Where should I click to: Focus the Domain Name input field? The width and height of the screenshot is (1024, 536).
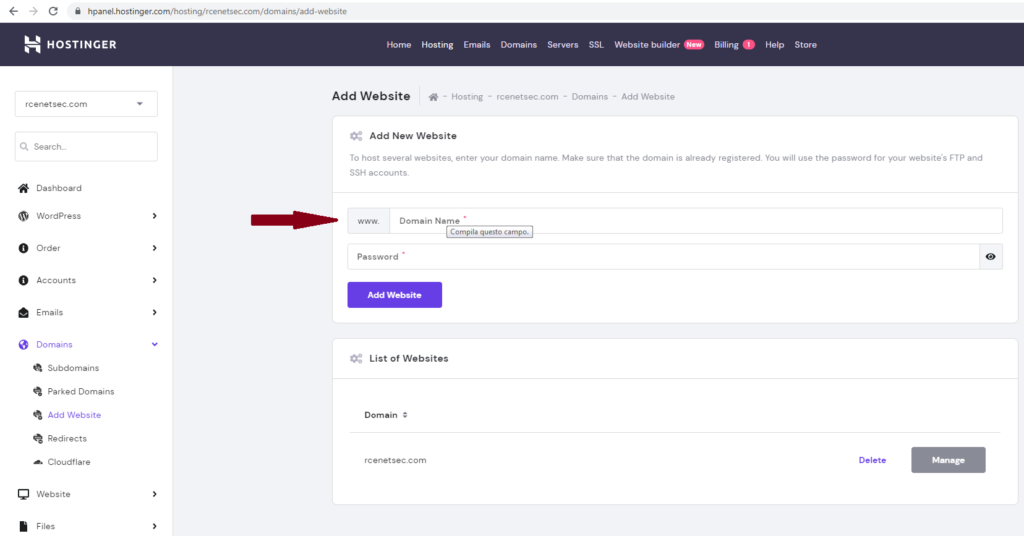(696, 221)
